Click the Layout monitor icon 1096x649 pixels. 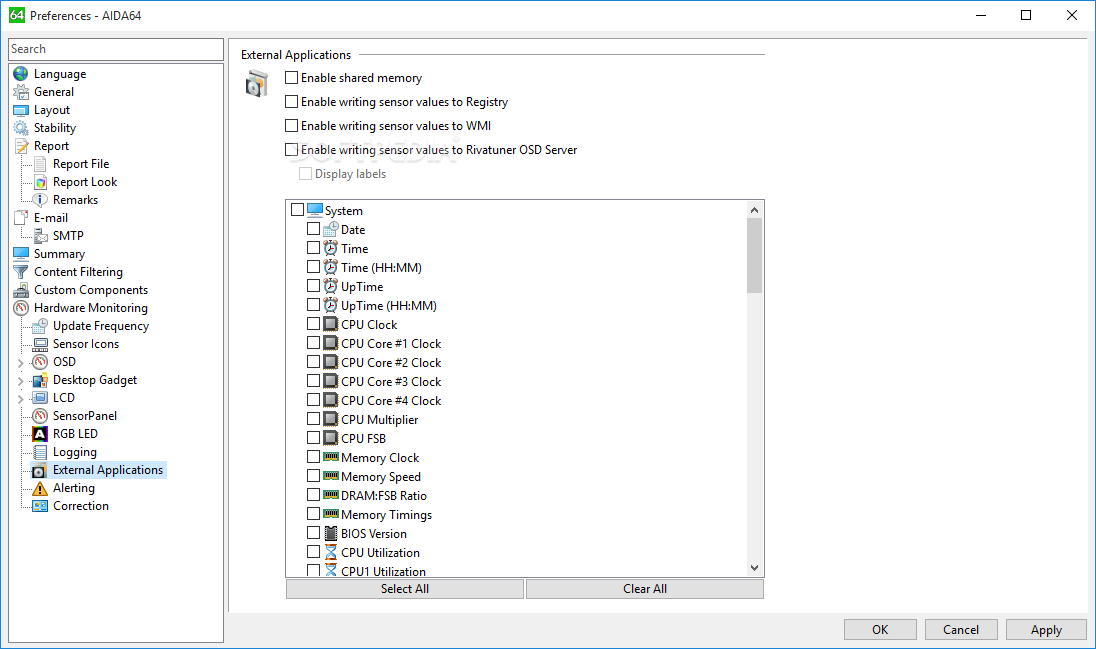tap(21, 110)
